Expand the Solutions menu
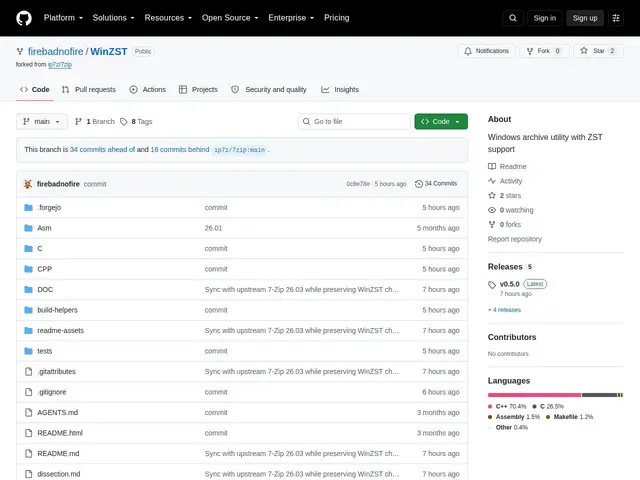Screen dimensions: 640x480 113,18
